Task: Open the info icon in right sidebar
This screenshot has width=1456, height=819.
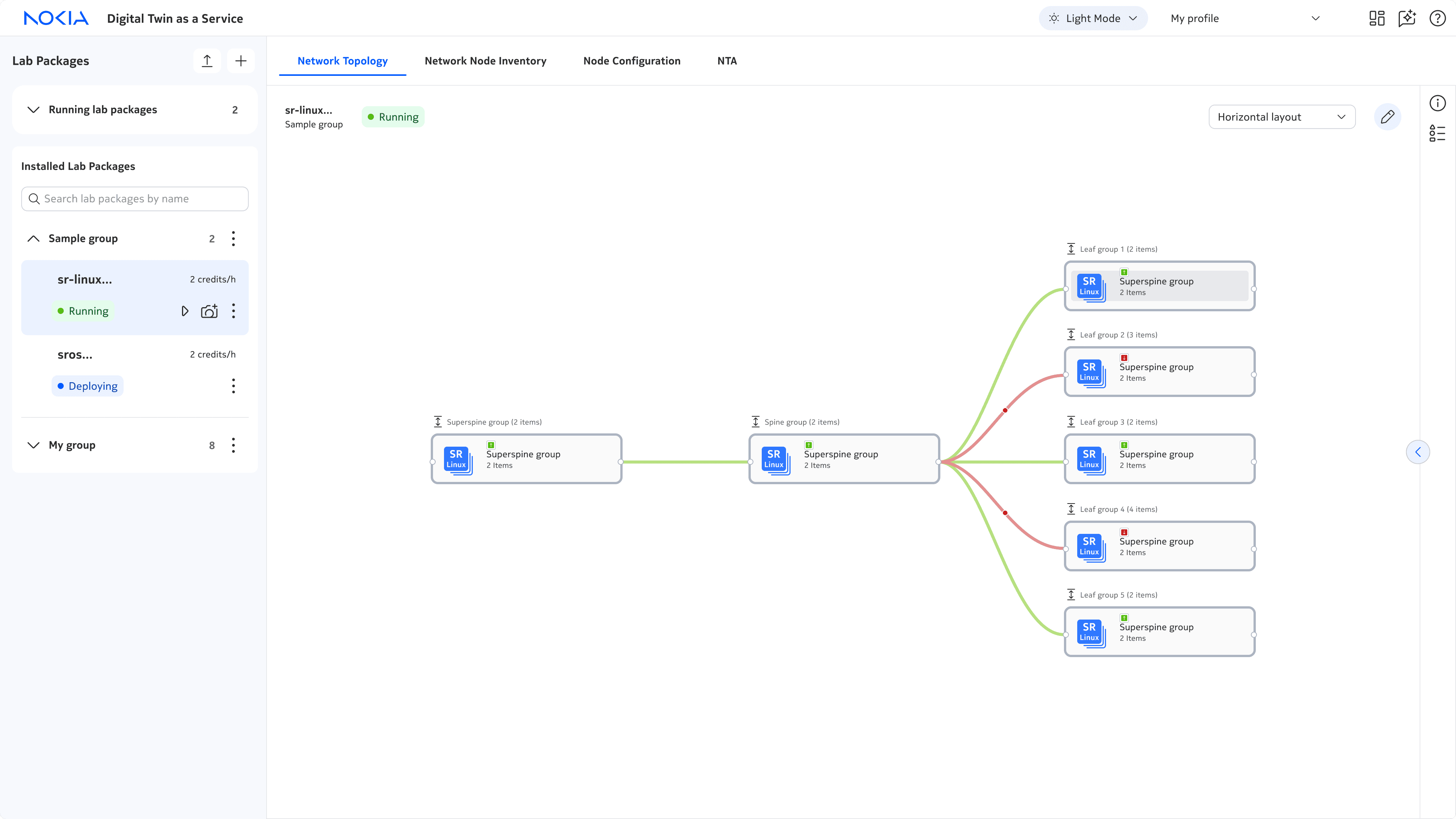Action: [1437, 104]
